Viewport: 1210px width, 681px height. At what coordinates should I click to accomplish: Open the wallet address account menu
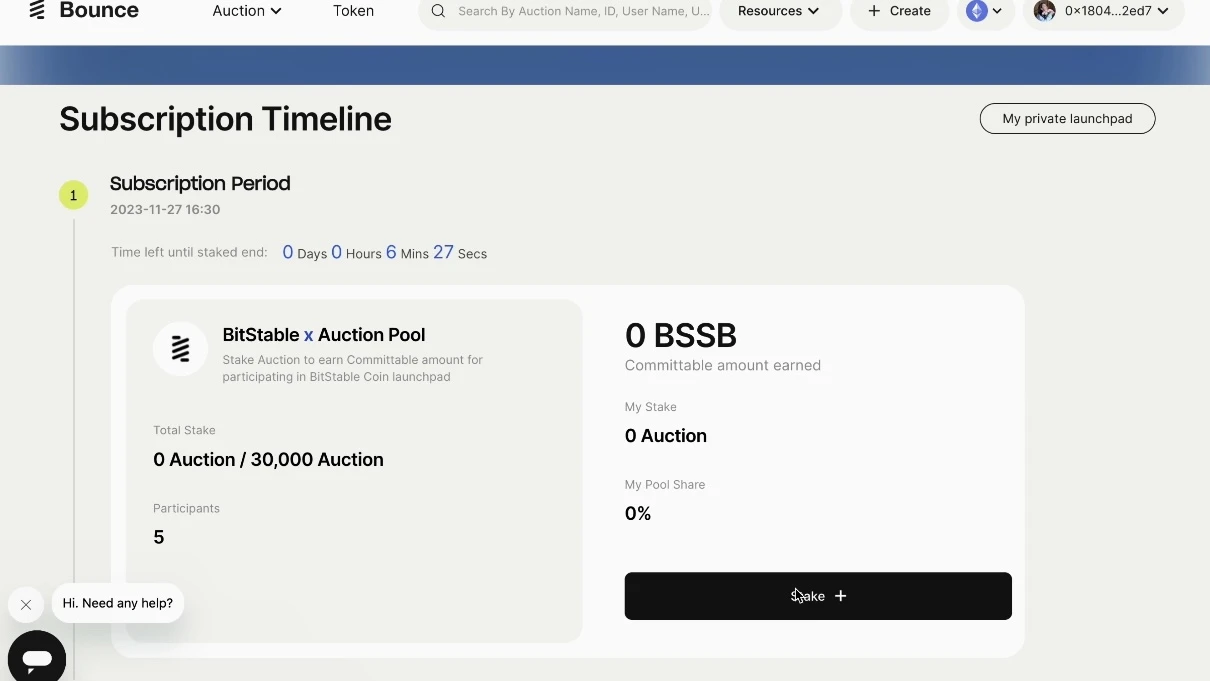tap(1104, 11)
